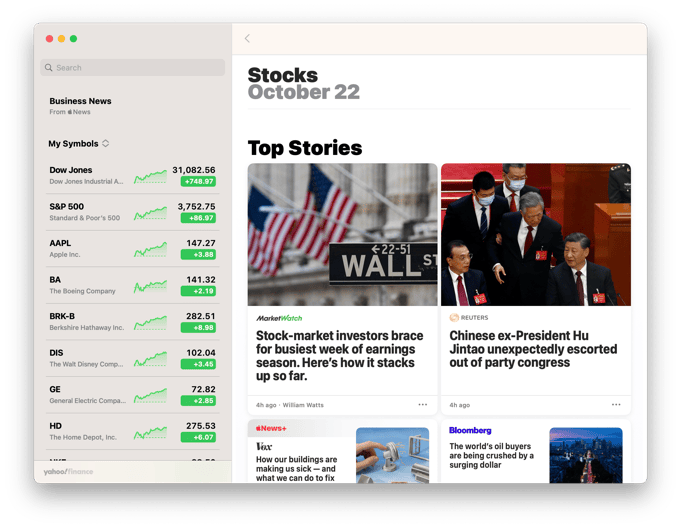Select the Dow Jones symbol row
The height and width of the screenshot is (528, 681).
pyautogui.click(x=132, y=175)
